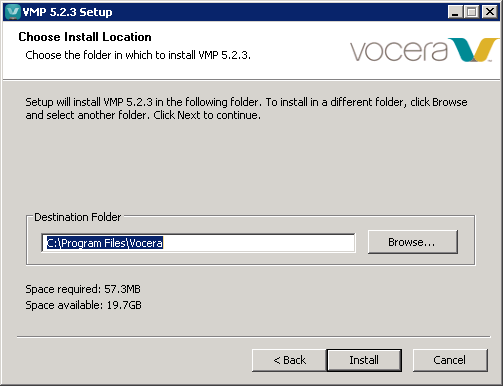Minimize the VMP 5.2.3 Setup window

coord(455,12)
